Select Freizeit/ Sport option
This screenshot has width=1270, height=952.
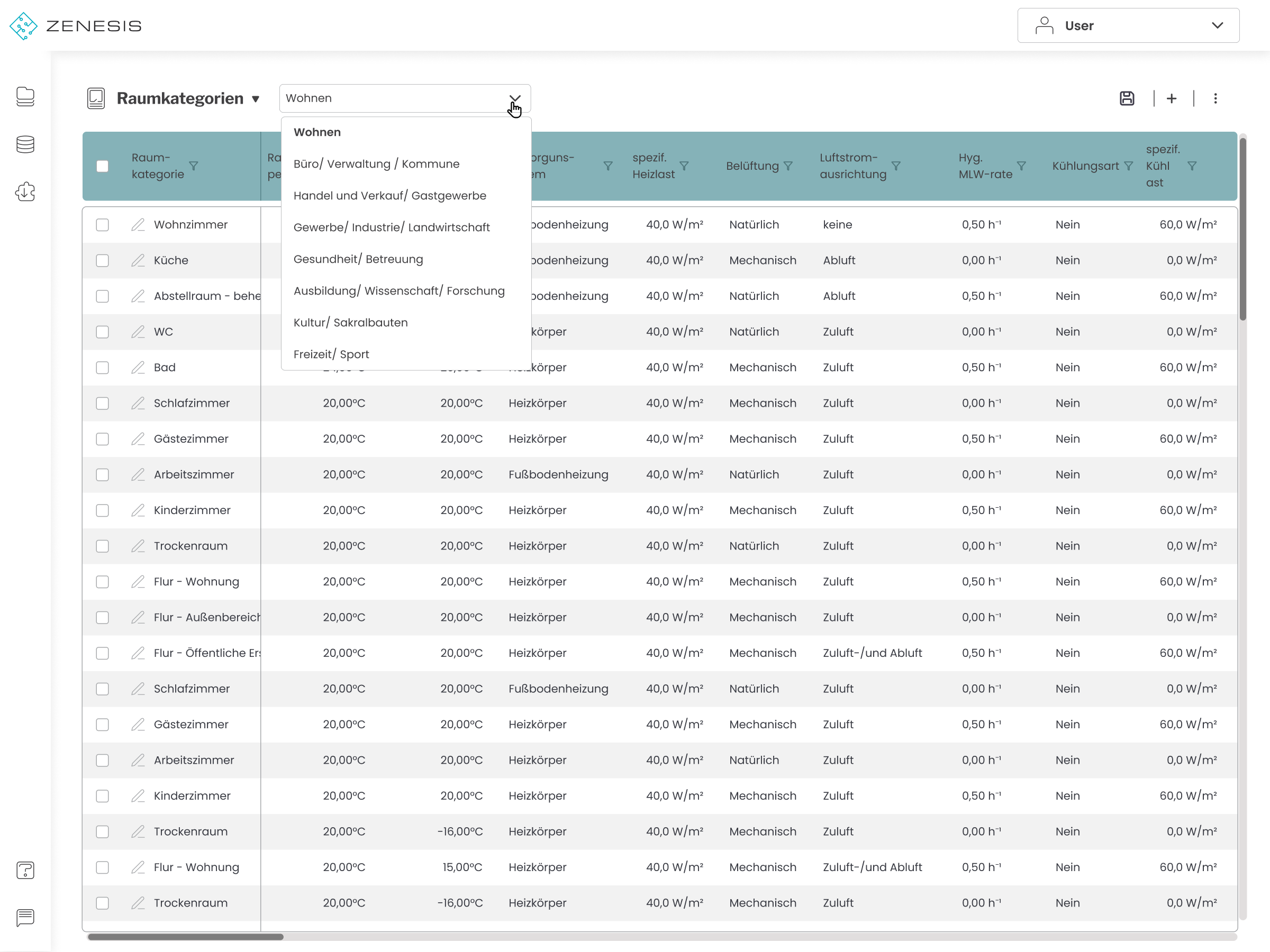pos(331,354)
